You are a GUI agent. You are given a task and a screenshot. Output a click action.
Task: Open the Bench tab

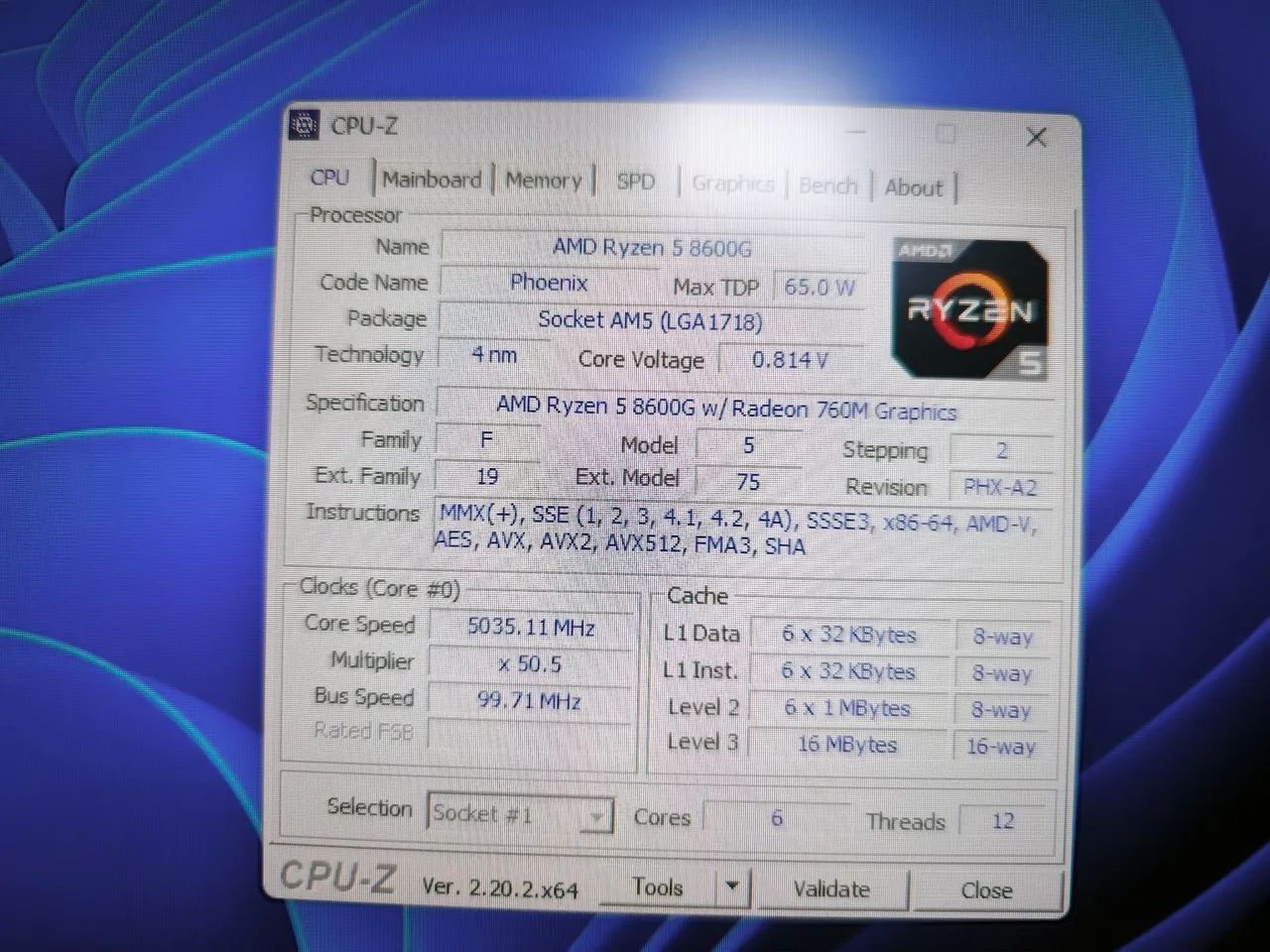tap(827, 186)
